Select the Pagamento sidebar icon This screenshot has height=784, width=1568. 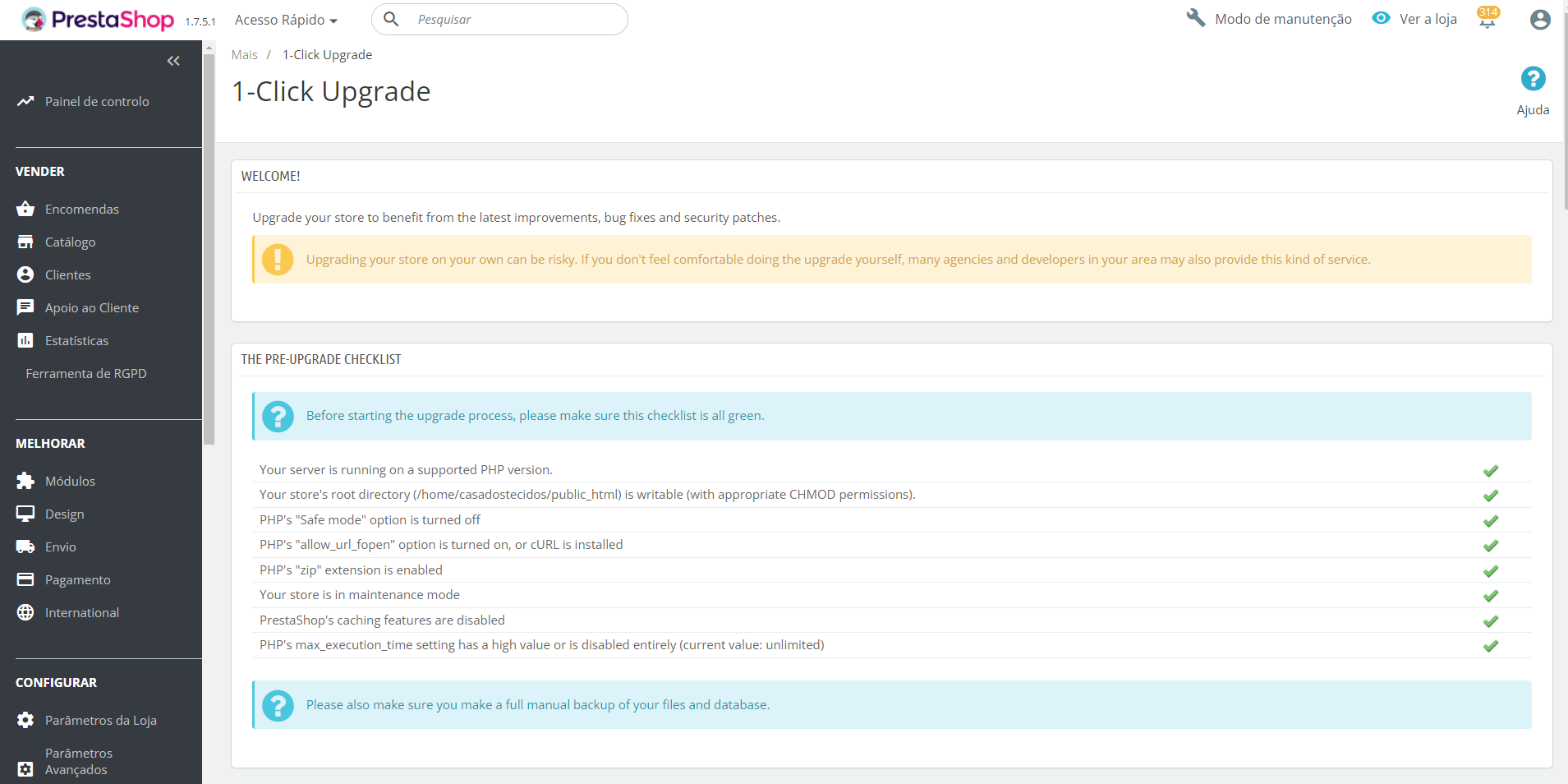pyautogui.click(x=26, y=579)
